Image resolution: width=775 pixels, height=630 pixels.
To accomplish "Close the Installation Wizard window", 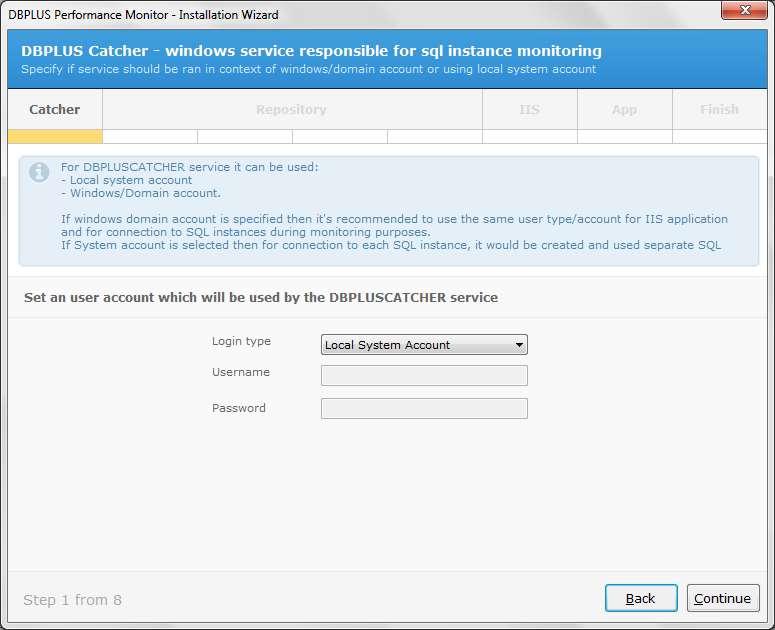I will click(x=744, y=10).
